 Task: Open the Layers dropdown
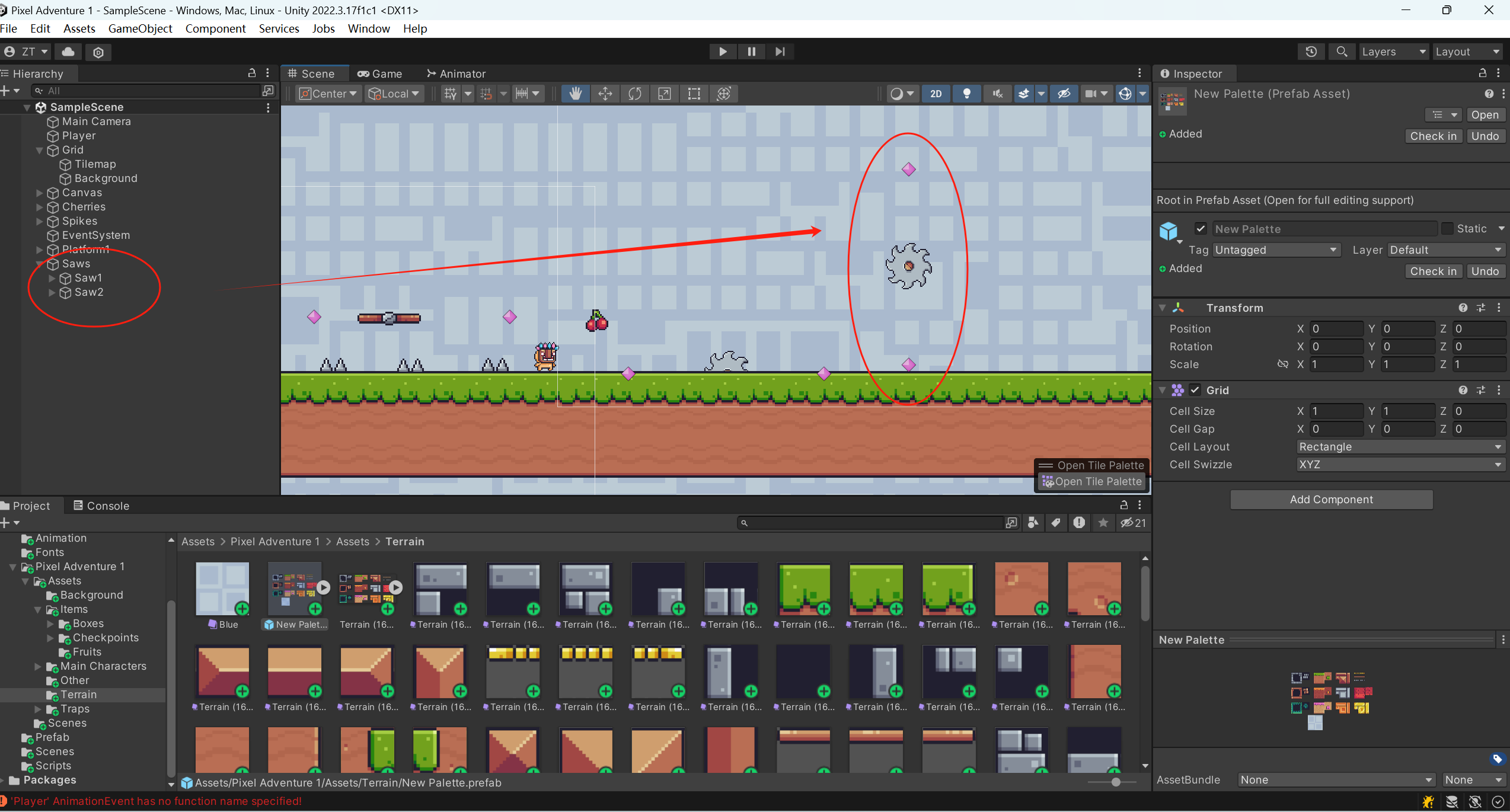(x=1393, y=52)
